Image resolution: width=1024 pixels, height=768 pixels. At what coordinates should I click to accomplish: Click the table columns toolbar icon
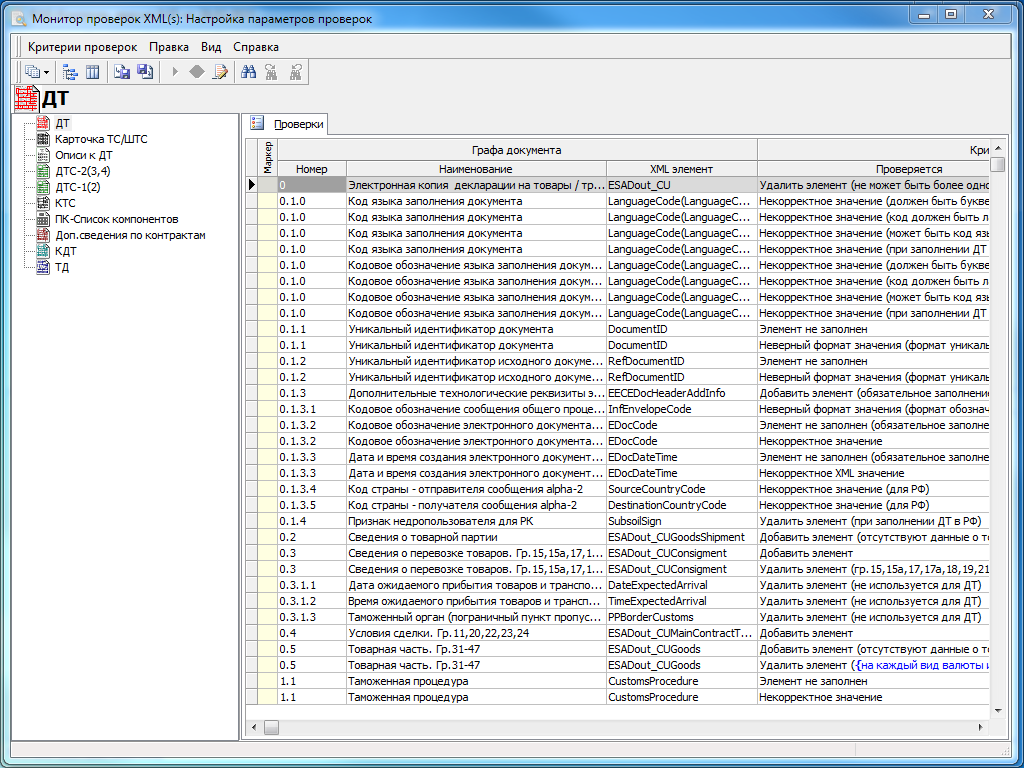pyautogui.click(x=92, y=72)
